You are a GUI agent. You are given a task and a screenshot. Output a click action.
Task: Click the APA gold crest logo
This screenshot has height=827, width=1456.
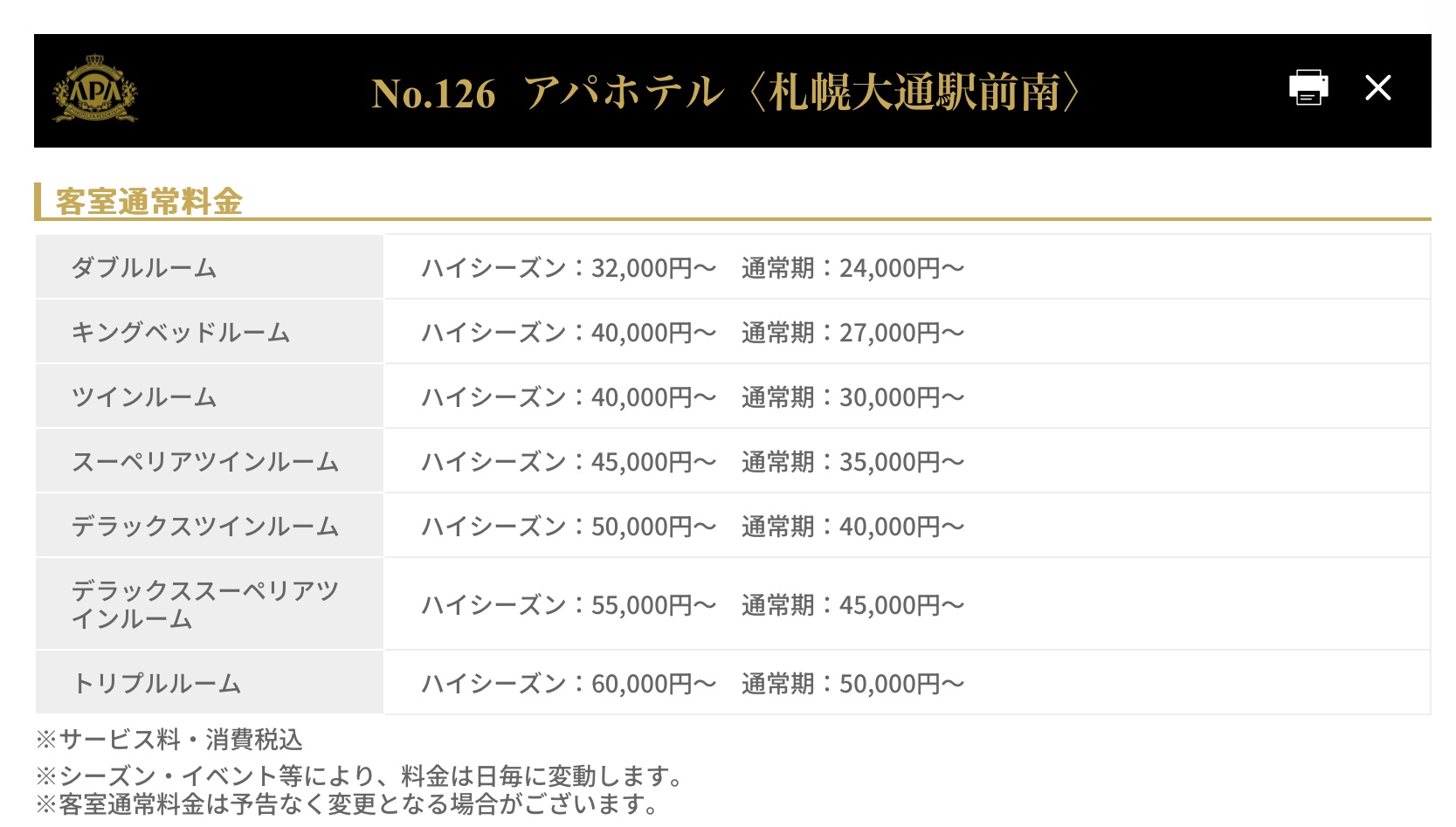(x=95, y=89)
